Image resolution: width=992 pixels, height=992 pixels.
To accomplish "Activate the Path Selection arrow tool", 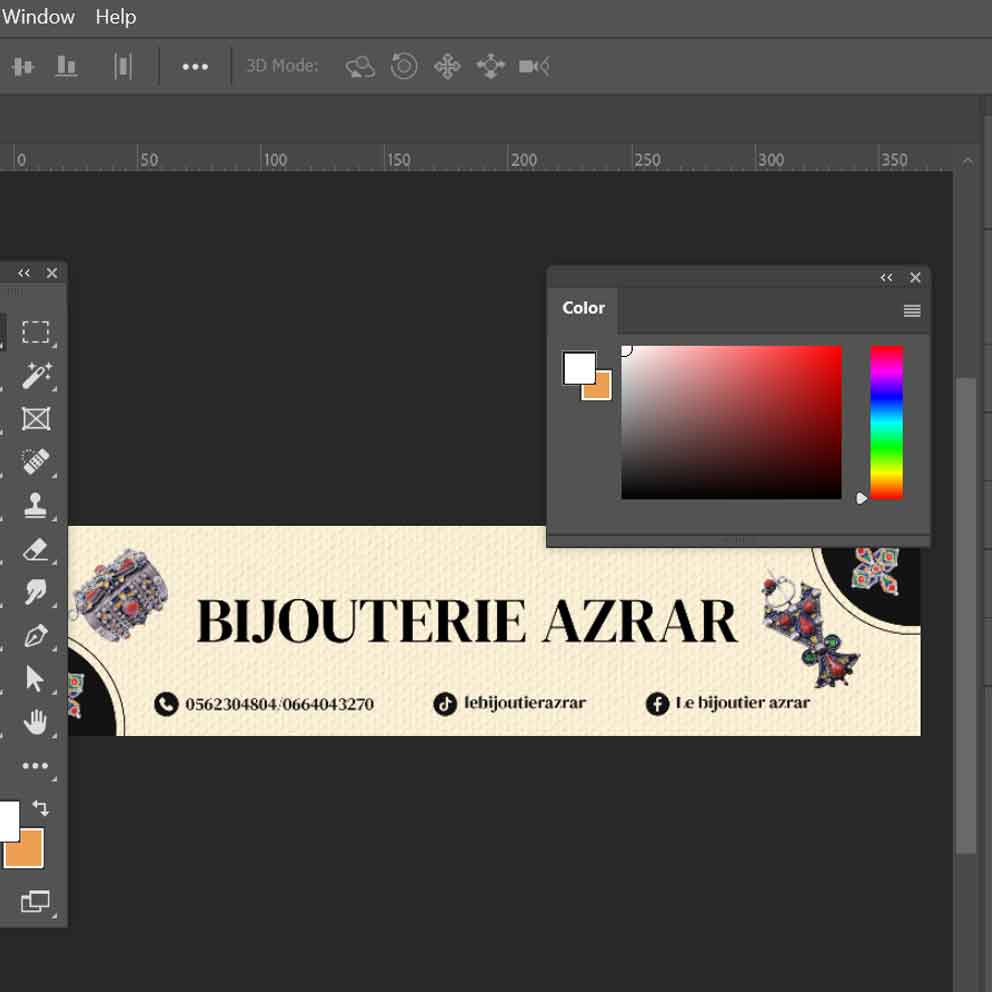I will click(36, 679).
